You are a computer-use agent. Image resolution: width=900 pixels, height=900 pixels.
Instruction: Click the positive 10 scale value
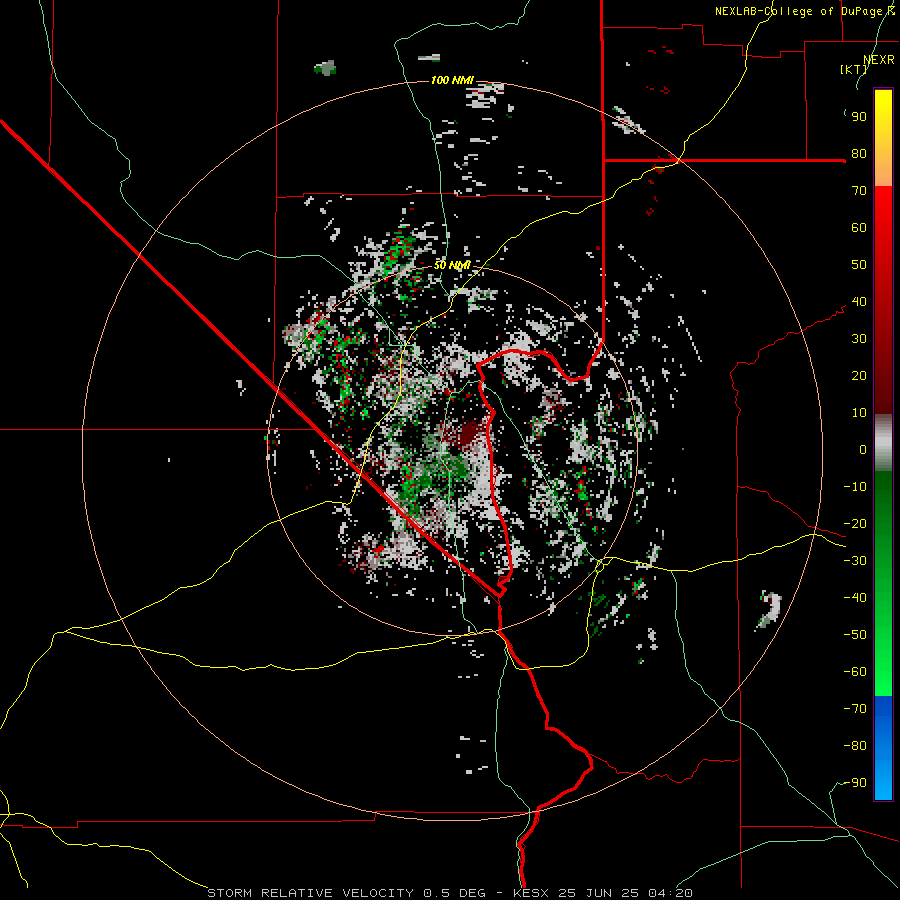point(859,413)
